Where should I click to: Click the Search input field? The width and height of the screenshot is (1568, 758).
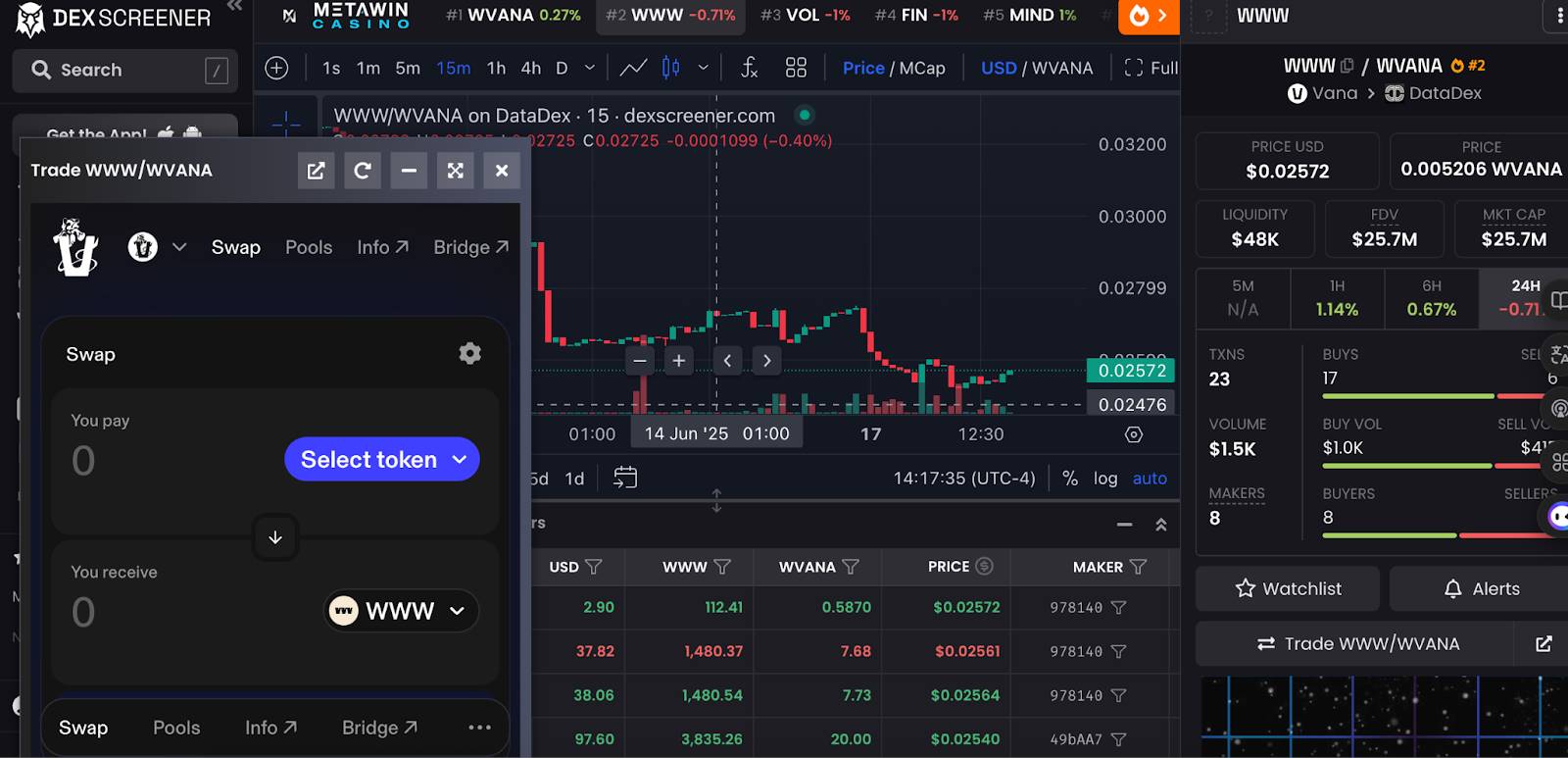click(x=125, y=70)
